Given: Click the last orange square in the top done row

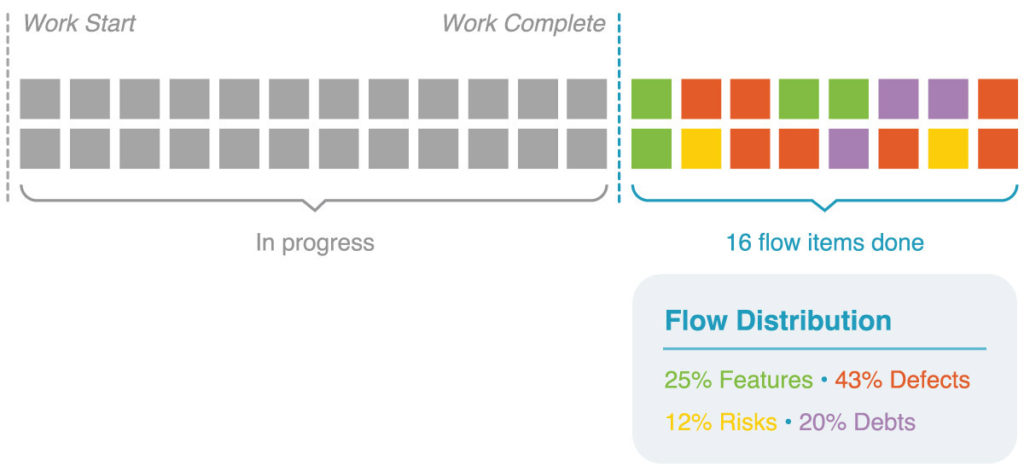Looking at the screenshot, I should pyautogui.click(x=998, y=99).
